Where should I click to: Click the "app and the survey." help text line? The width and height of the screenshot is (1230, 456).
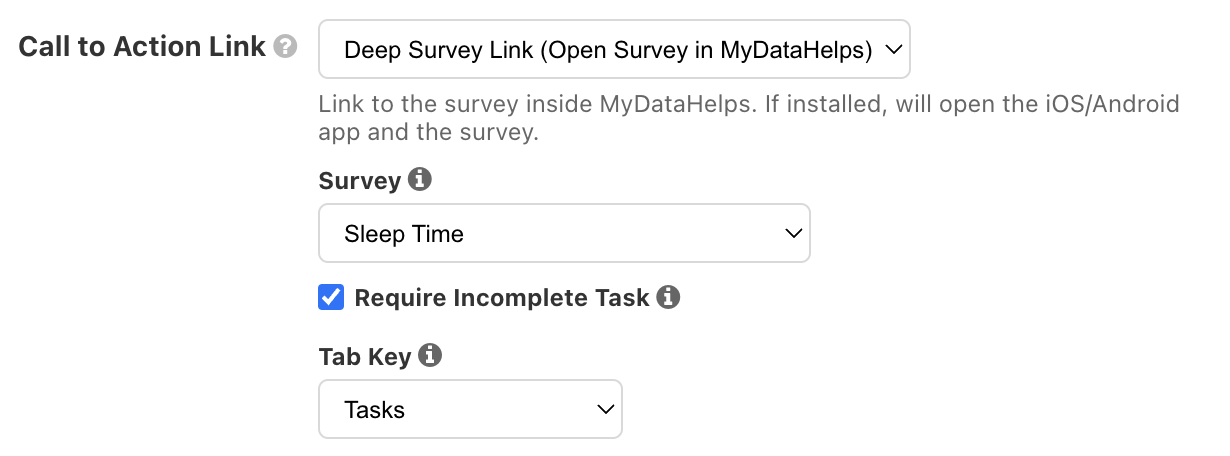[428, 132]
